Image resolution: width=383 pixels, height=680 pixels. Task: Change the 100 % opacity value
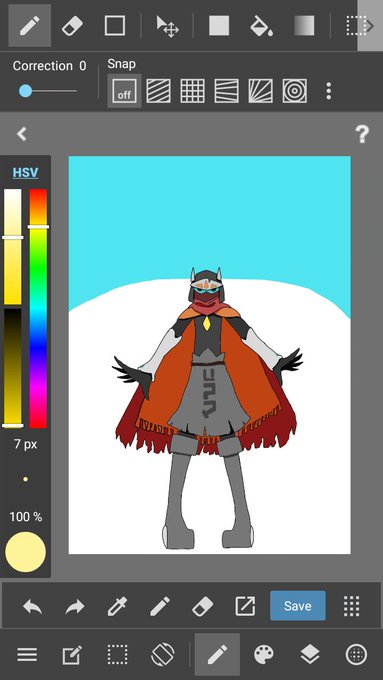tap(26, 517)
